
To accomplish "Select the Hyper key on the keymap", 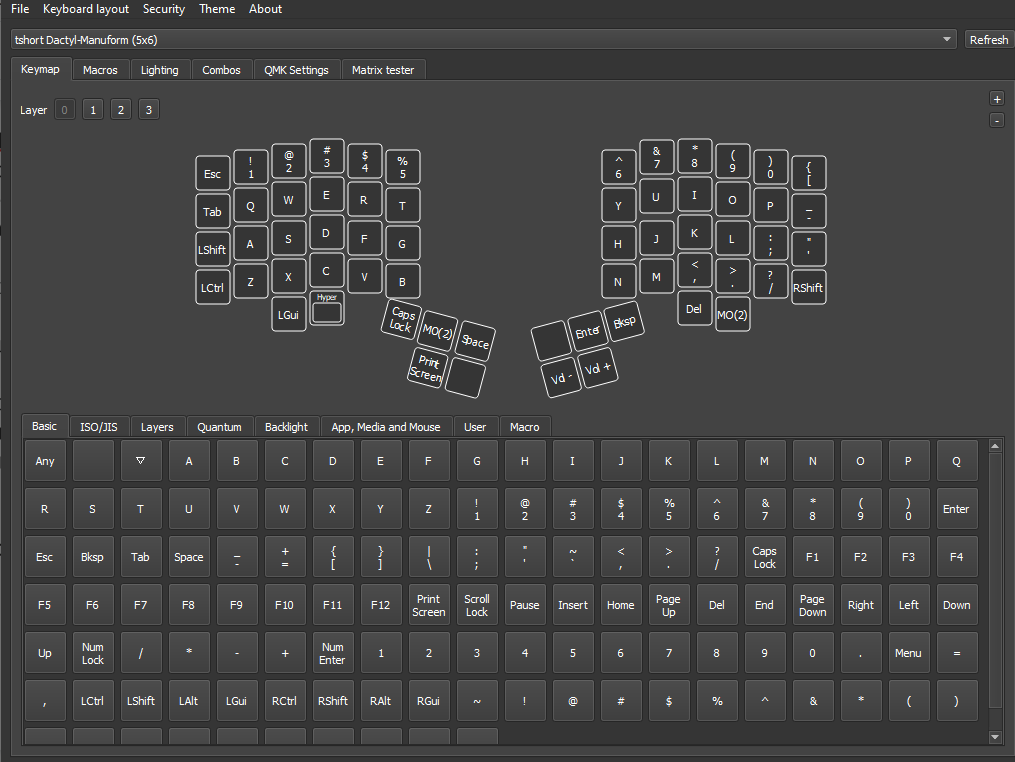I will [x=327, y=308].
